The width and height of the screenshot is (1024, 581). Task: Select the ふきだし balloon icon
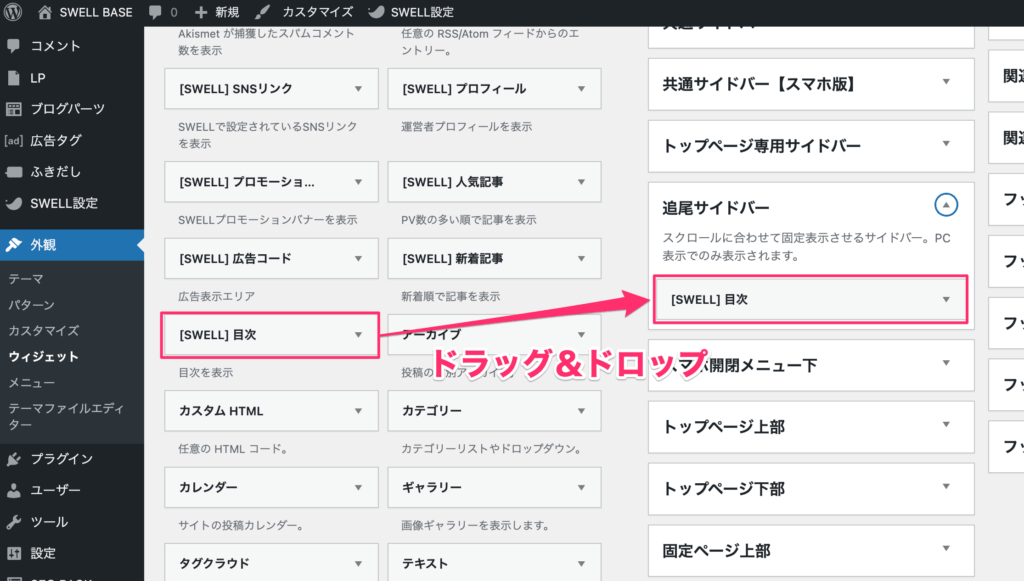click(13, 173)
